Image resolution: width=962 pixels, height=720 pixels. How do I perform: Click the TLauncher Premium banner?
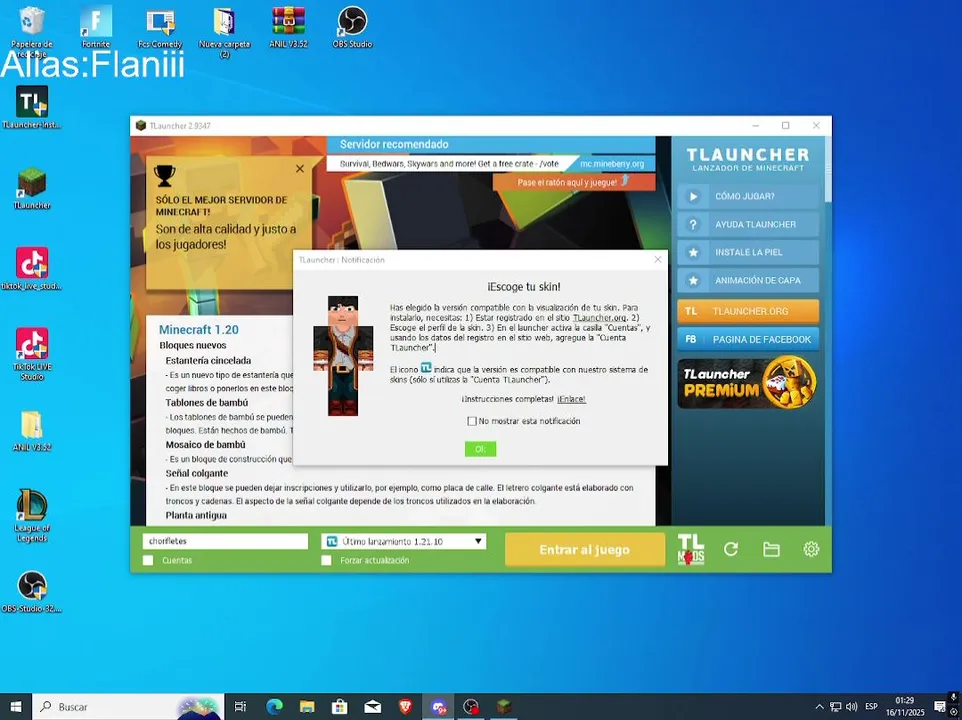(748, 383)
